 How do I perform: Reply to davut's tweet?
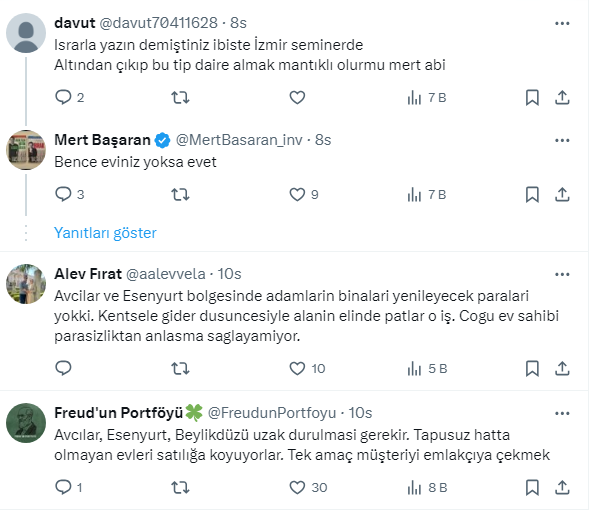[x=63, y=98]
